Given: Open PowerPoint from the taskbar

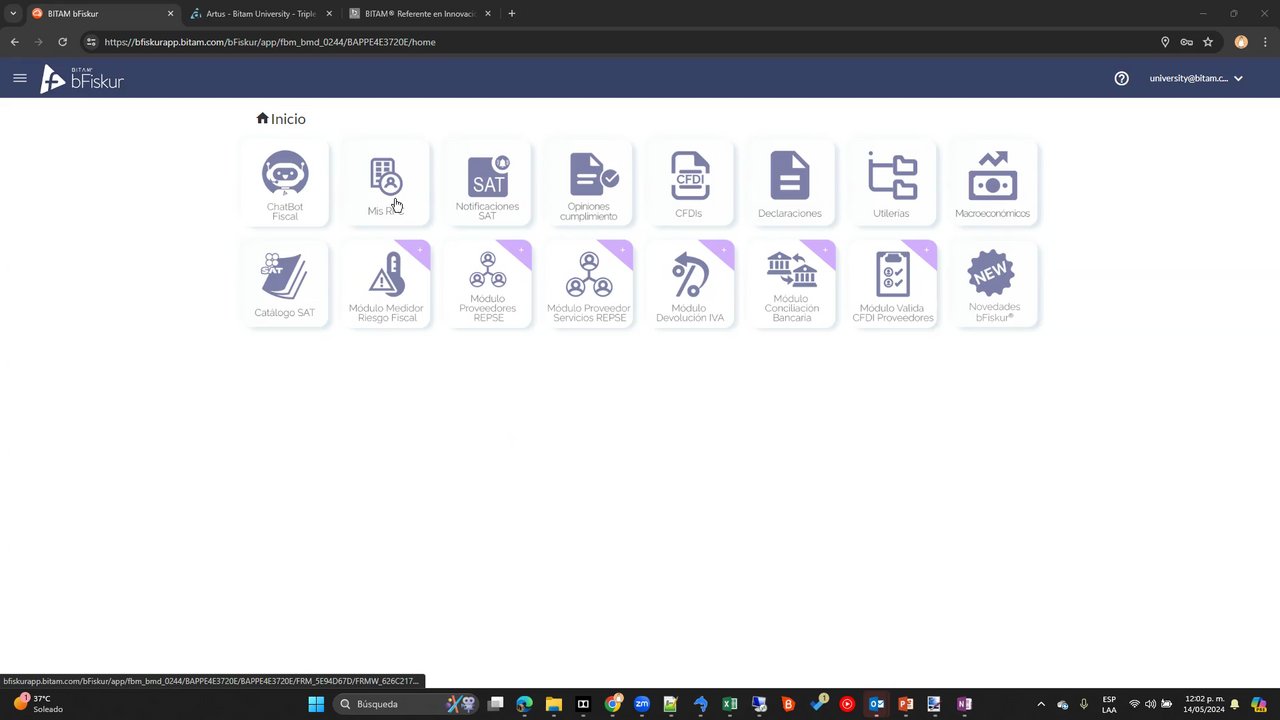Looking at the screenshot, I should coord(906,704).
